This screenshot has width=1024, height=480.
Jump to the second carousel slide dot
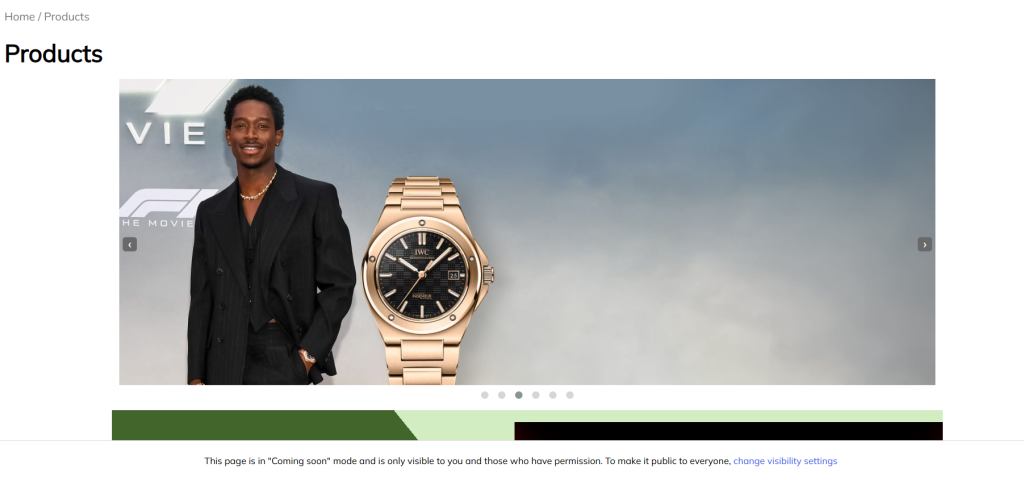pyautogui.click(x=502, y=395)
